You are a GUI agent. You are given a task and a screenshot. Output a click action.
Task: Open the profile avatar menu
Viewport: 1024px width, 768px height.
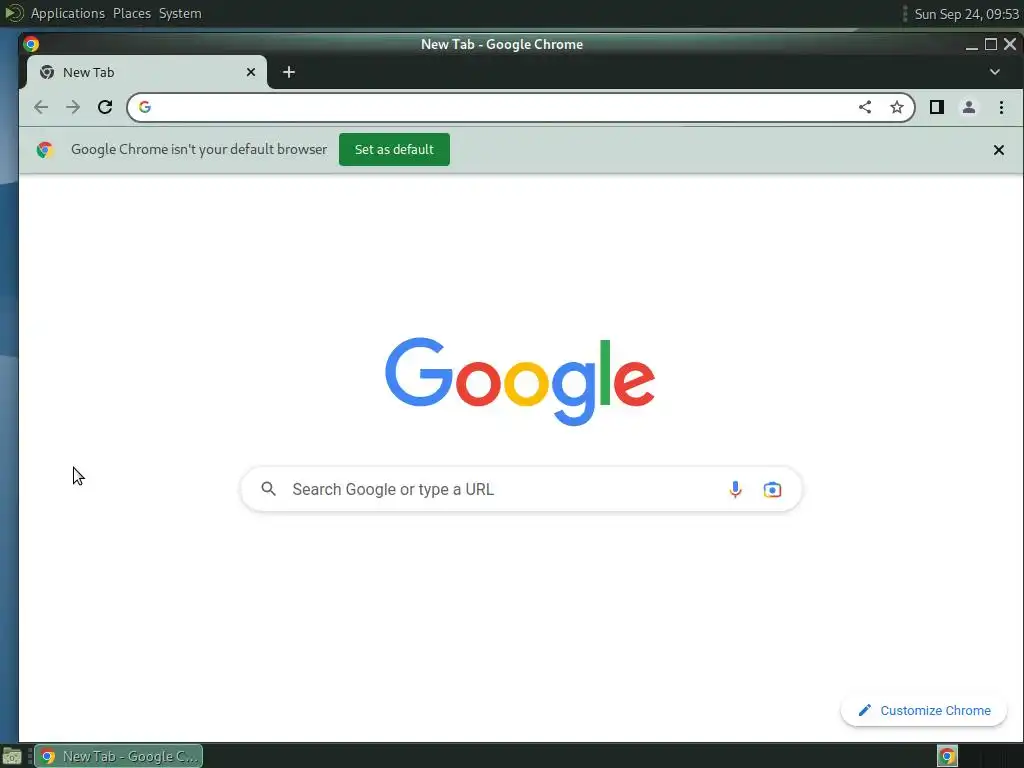coord(968,107)
